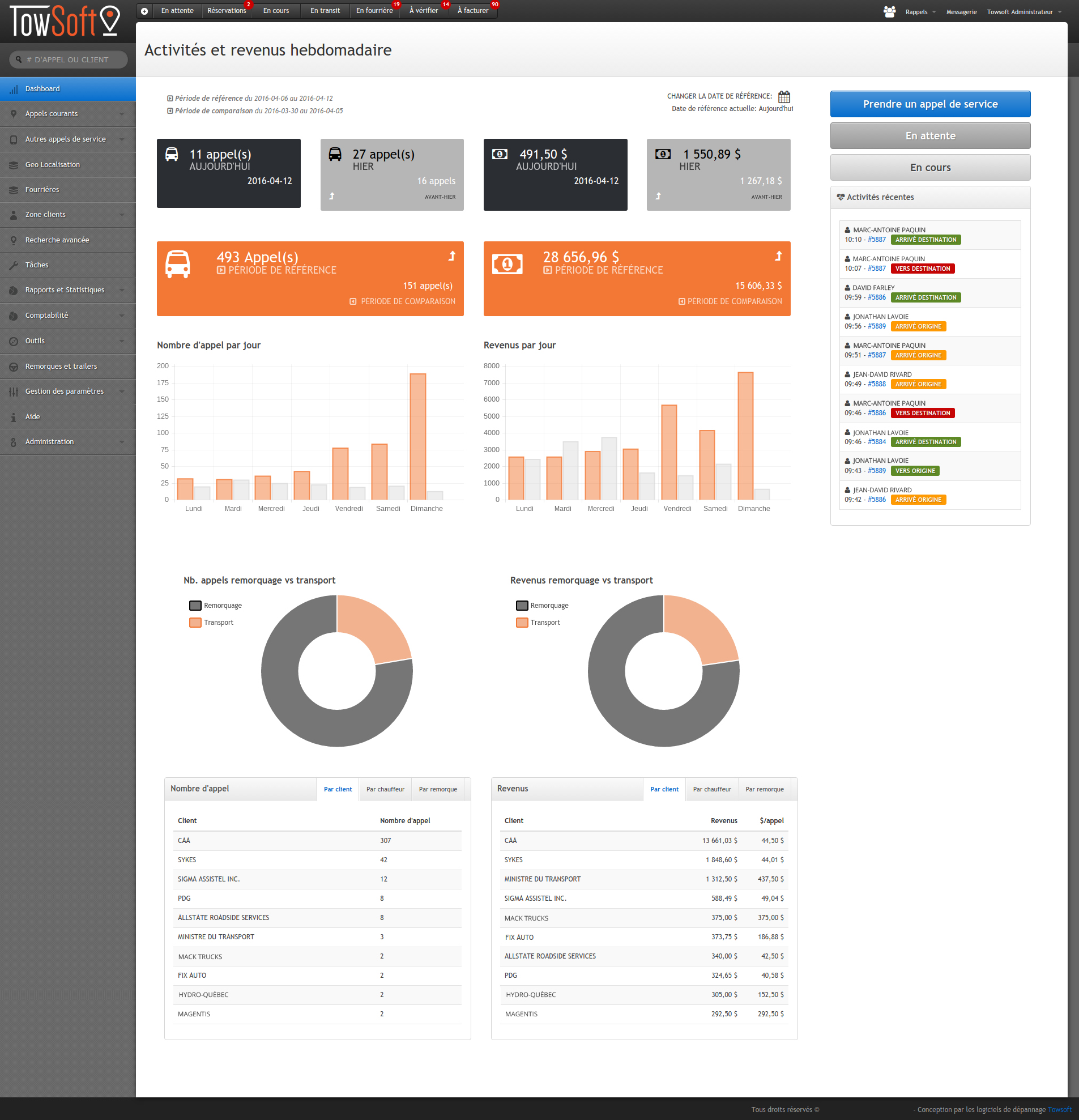The image size is (1079, 1120).
Task: Toggle Remorquage legend in revenue donut chart
Action: pos(542,606)
